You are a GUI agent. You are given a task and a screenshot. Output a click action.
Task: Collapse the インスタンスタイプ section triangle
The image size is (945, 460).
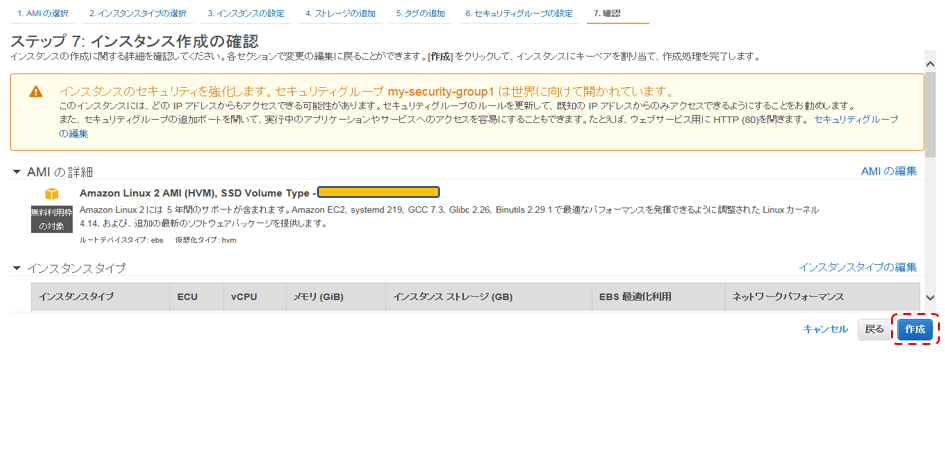[x=16, y=268]
